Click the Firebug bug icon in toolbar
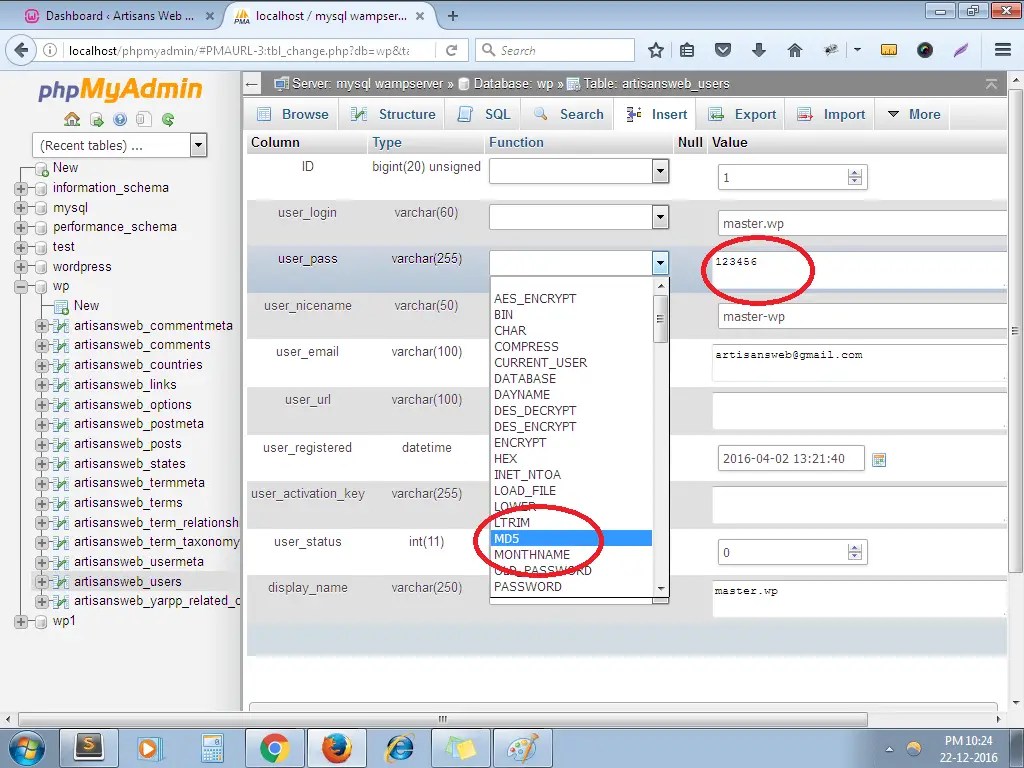The image size is (1024, 768). tap(831, 50)
